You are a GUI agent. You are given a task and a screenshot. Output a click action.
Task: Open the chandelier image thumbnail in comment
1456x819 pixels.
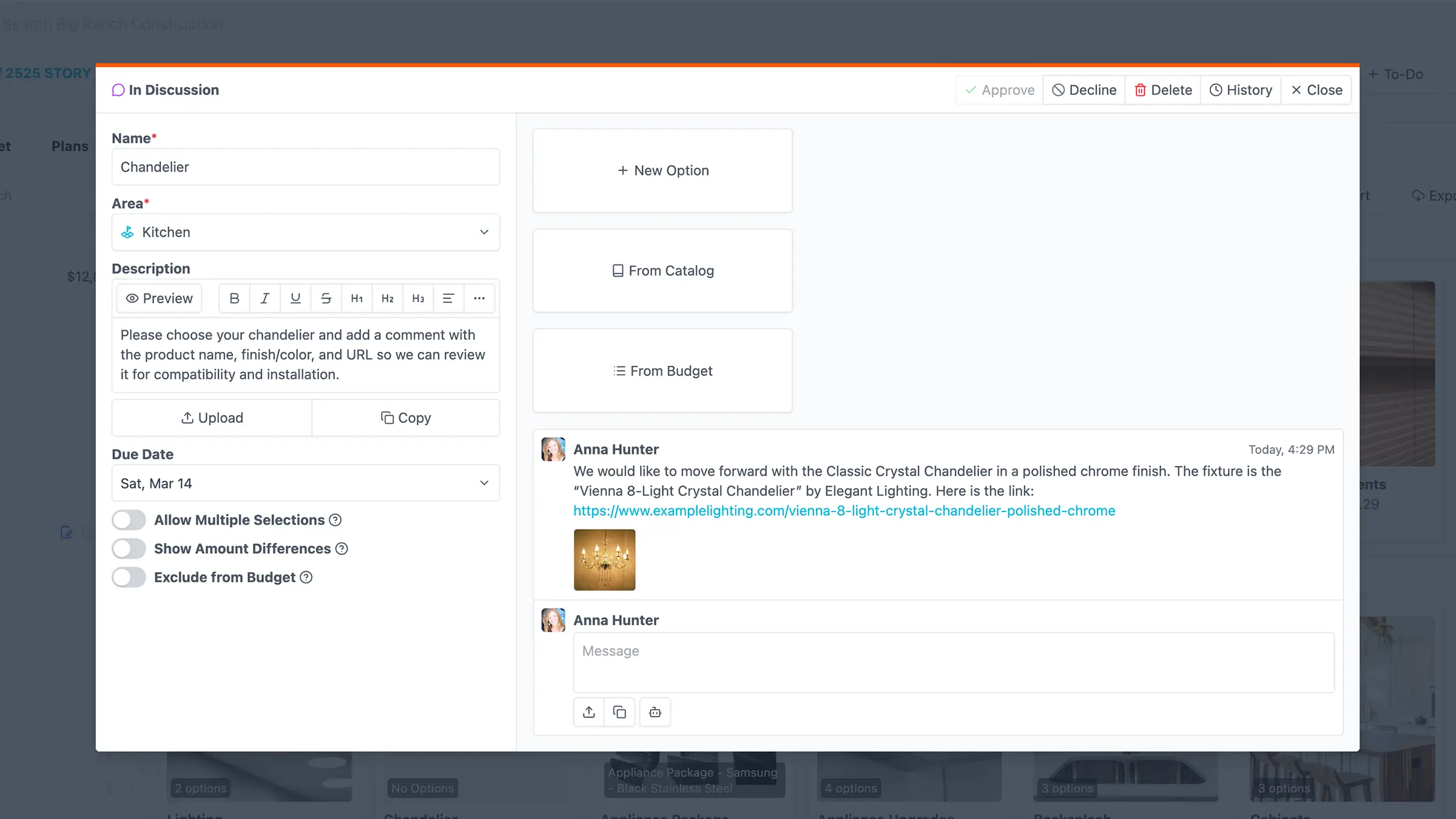tap(604, 559)
